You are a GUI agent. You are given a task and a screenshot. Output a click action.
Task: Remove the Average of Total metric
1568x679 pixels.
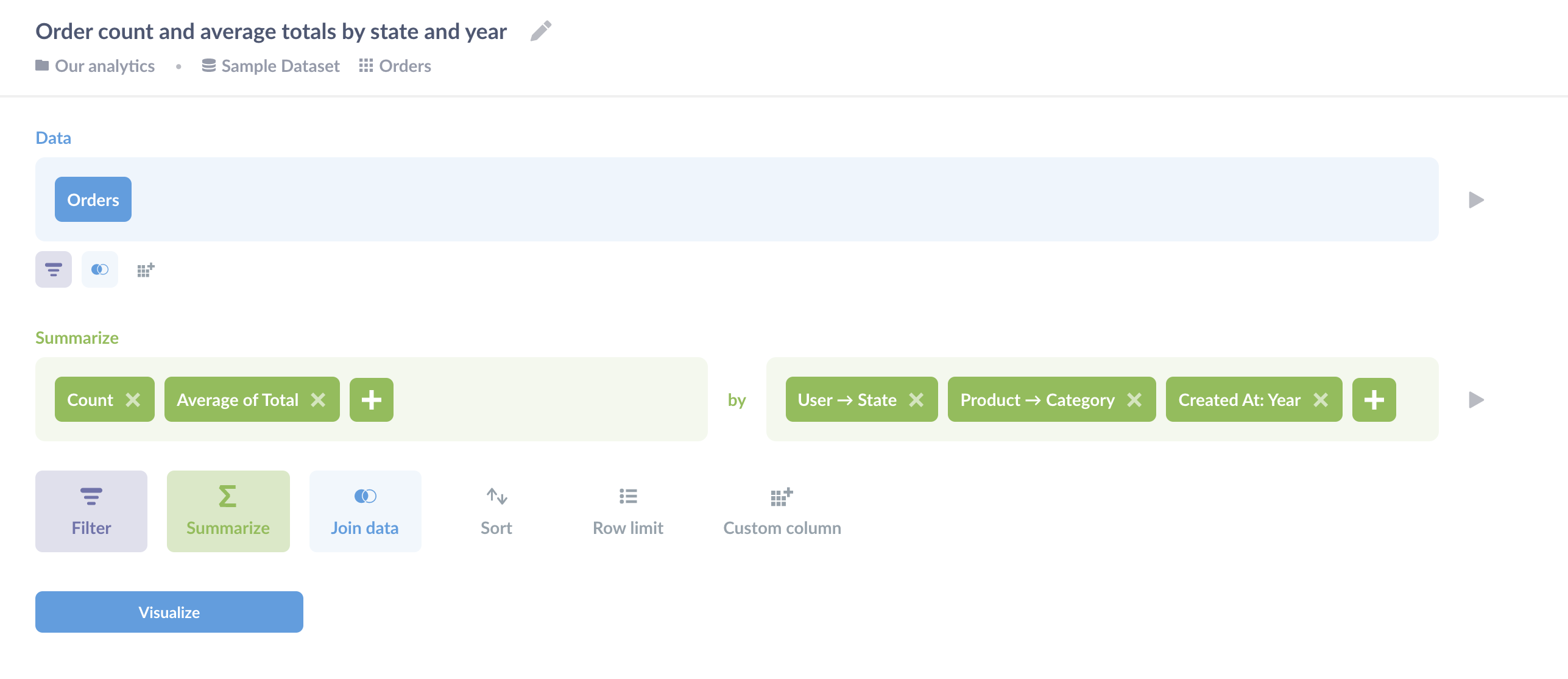318,400
